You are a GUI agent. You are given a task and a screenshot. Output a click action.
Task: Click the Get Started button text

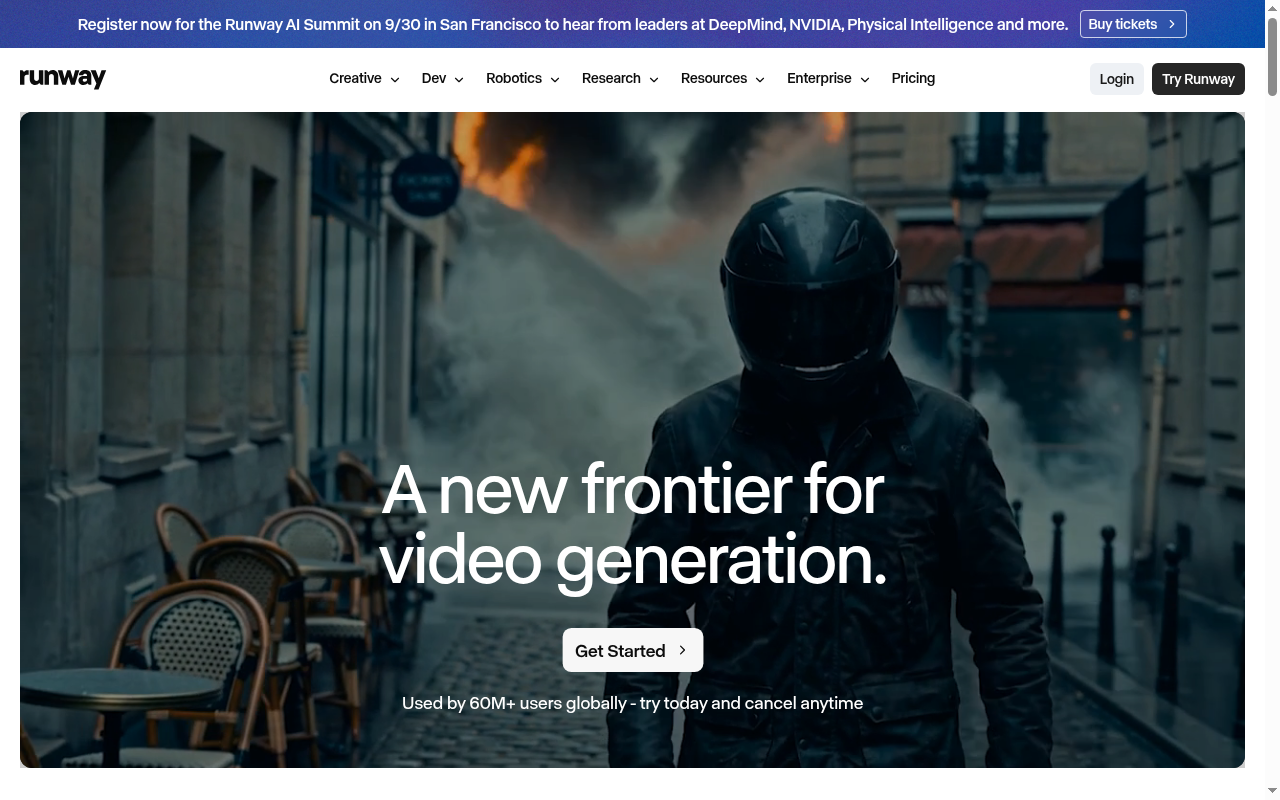pyautogui.click(x=620, y=651)
